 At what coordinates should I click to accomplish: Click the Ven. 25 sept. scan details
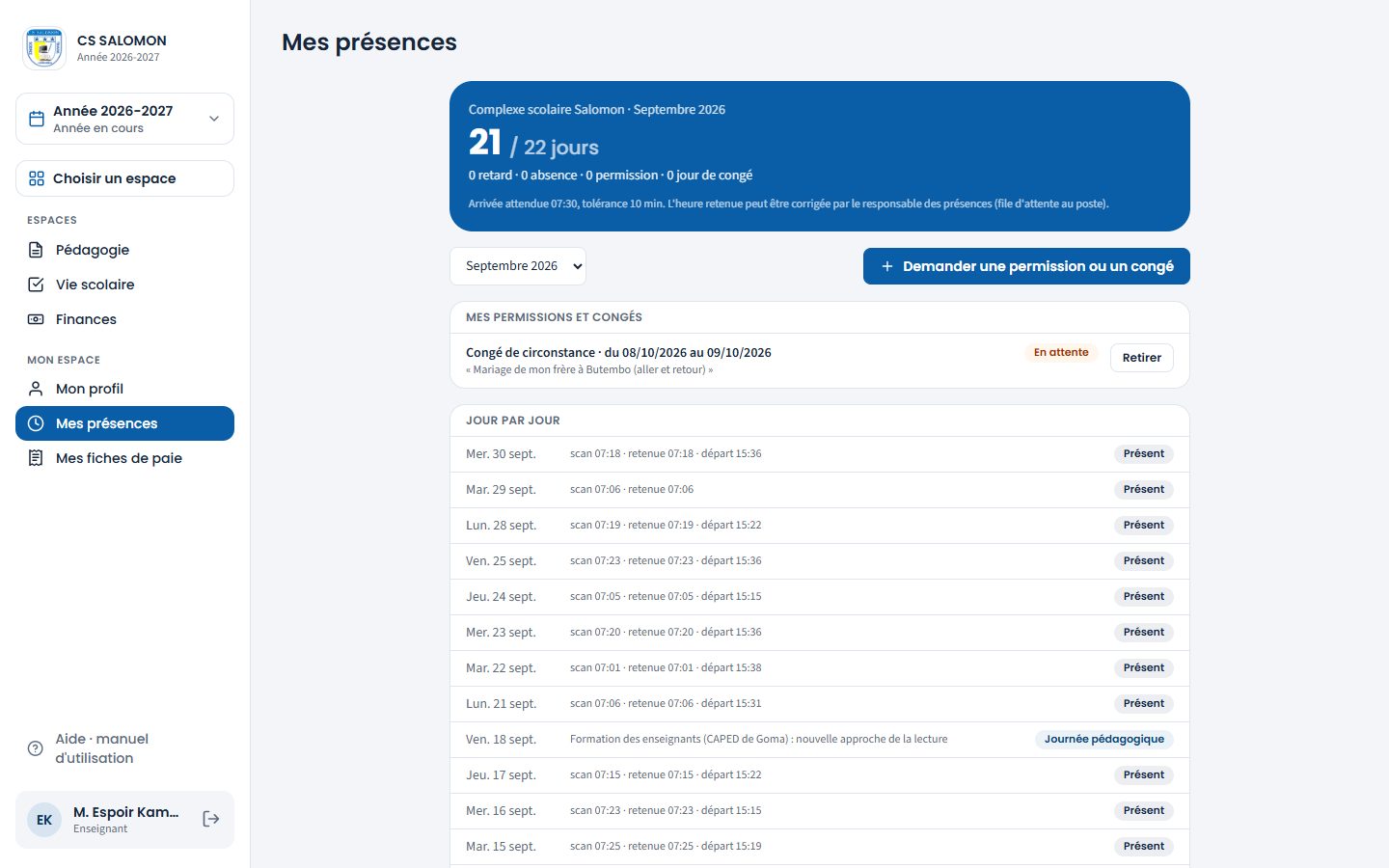pyautogui.click(x=666, y=561)
